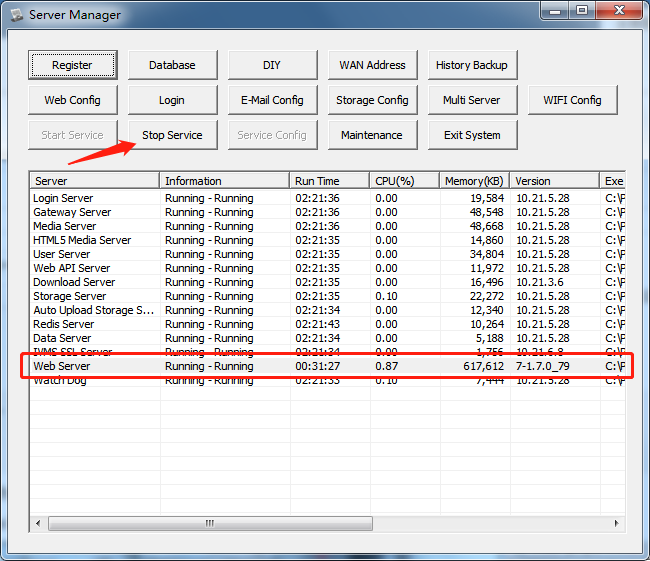Select the Storage Server row
The width and height of the screenshot is (650, 561).
coord(327,296)
